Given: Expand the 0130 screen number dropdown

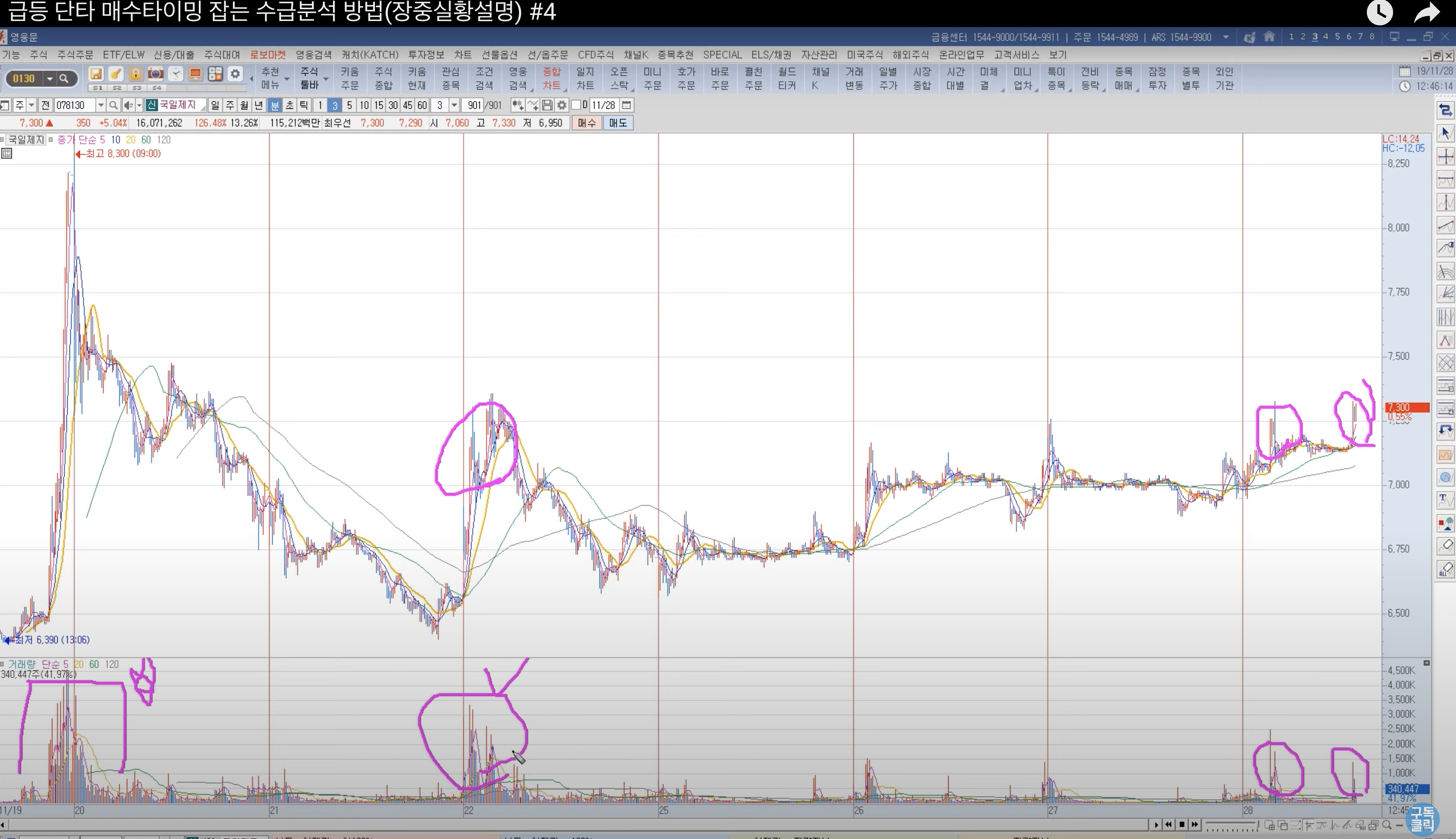Looking at the screenshot, I should [50, 78].
